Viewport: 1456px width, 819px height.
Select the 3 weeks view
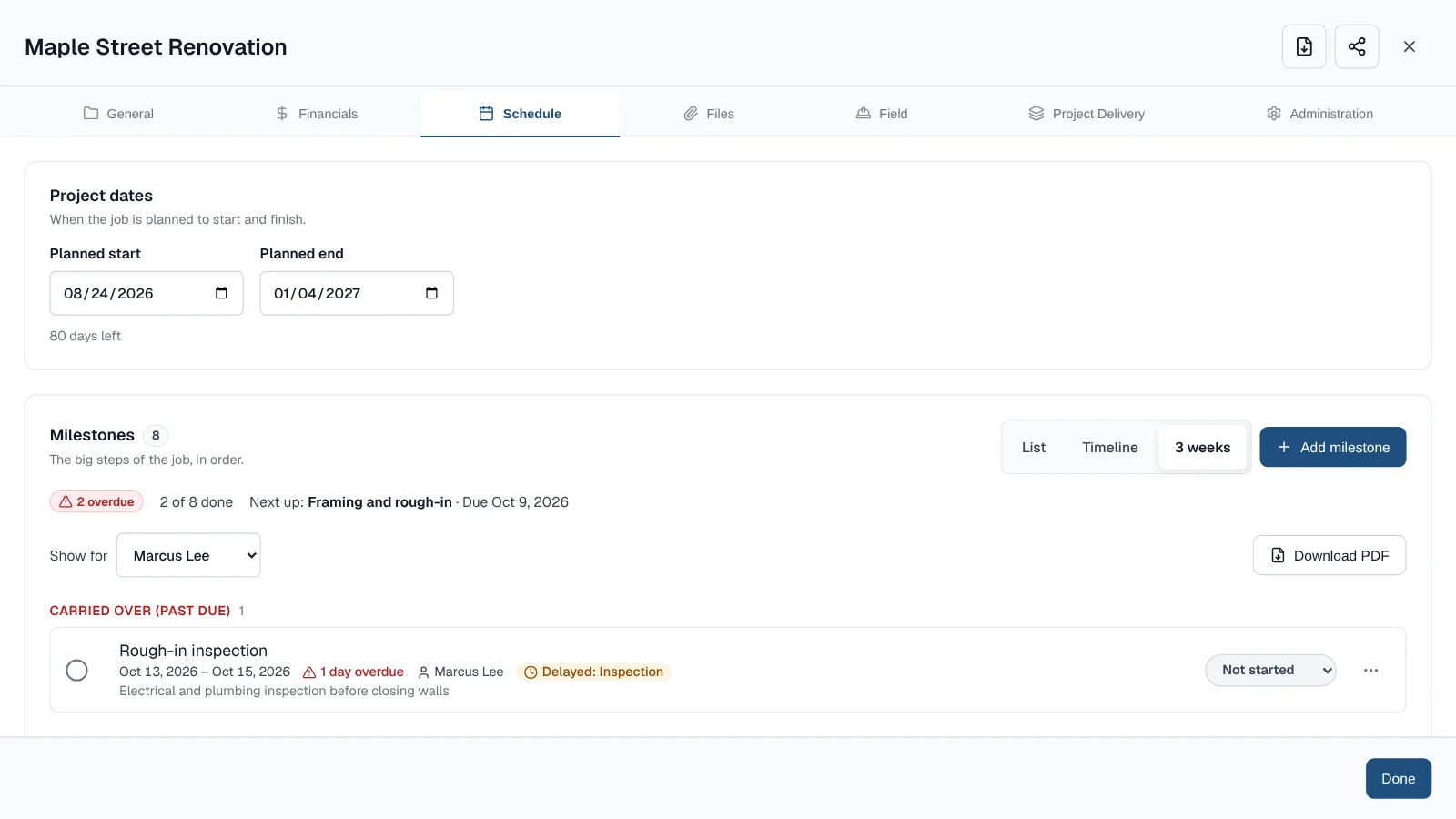[1202, 448]
